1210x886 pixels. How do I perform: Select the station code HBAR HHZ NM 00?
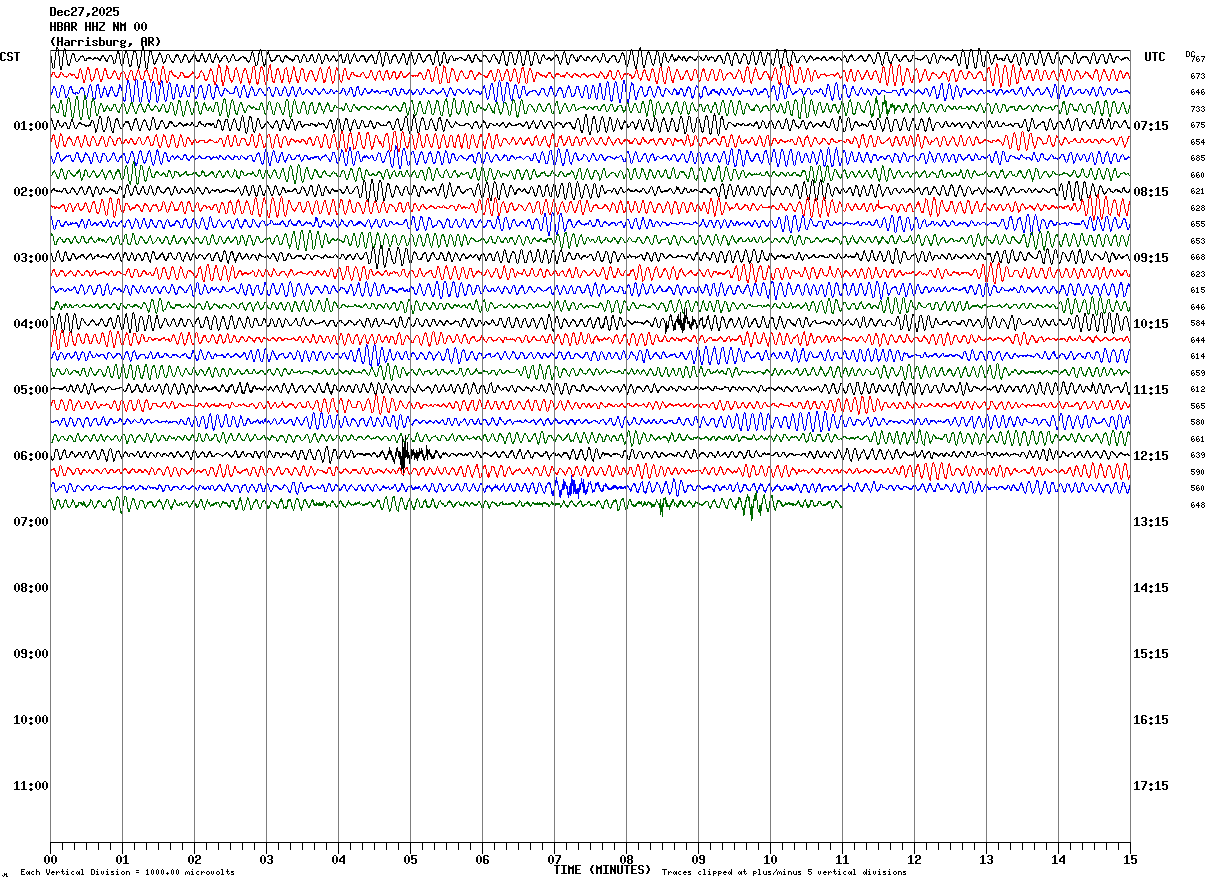tap(98, 27)
